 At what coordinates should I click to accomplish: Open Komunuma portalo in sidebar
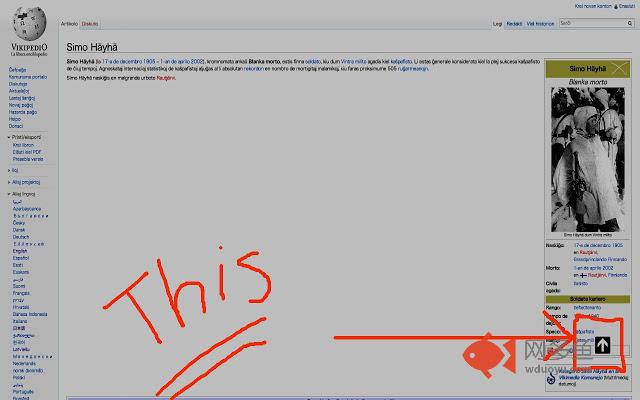point(27,76)
